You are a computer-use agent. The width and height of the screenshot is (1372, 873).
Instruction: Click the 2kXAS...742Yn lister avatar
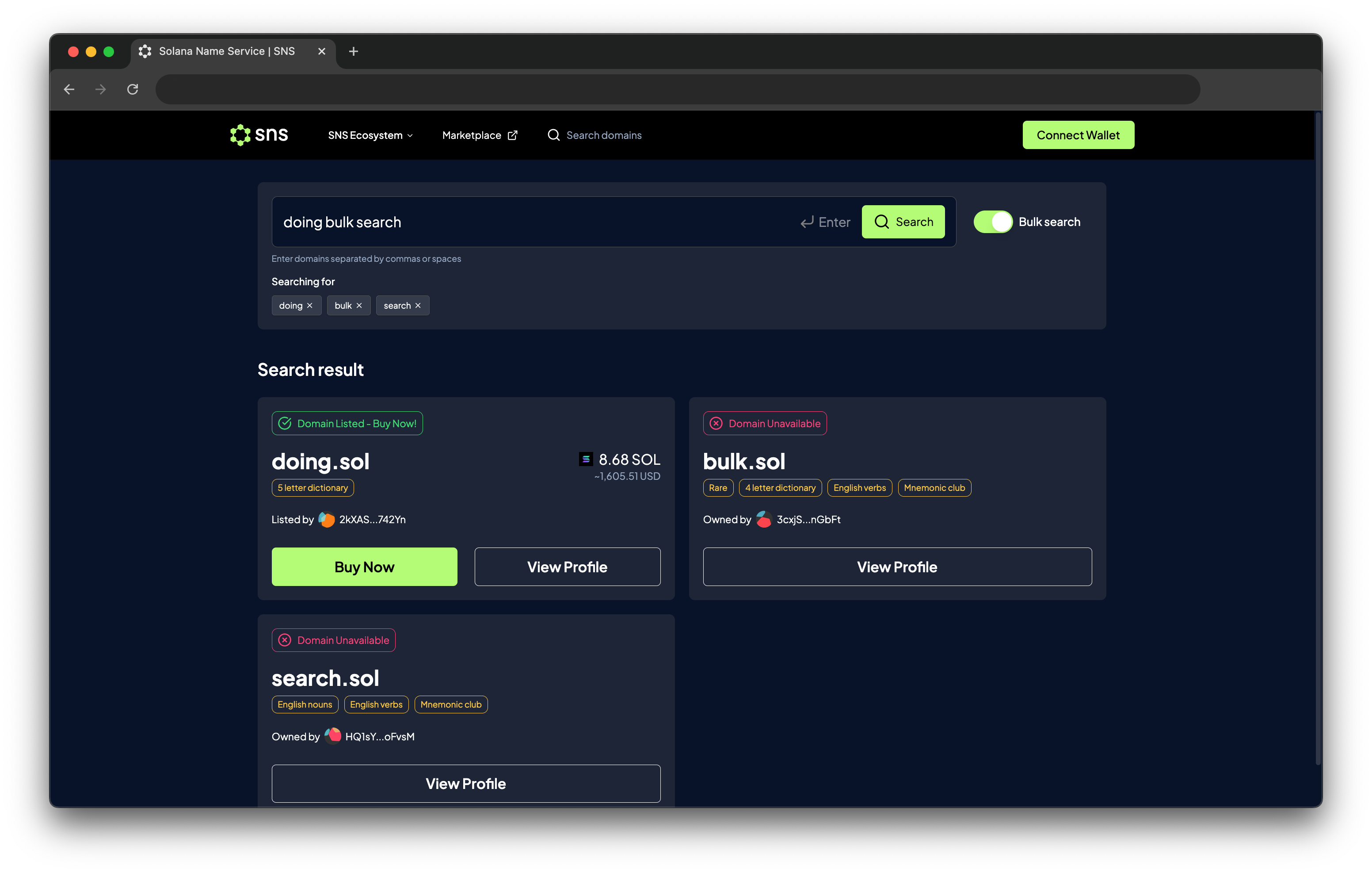(327, 520)
